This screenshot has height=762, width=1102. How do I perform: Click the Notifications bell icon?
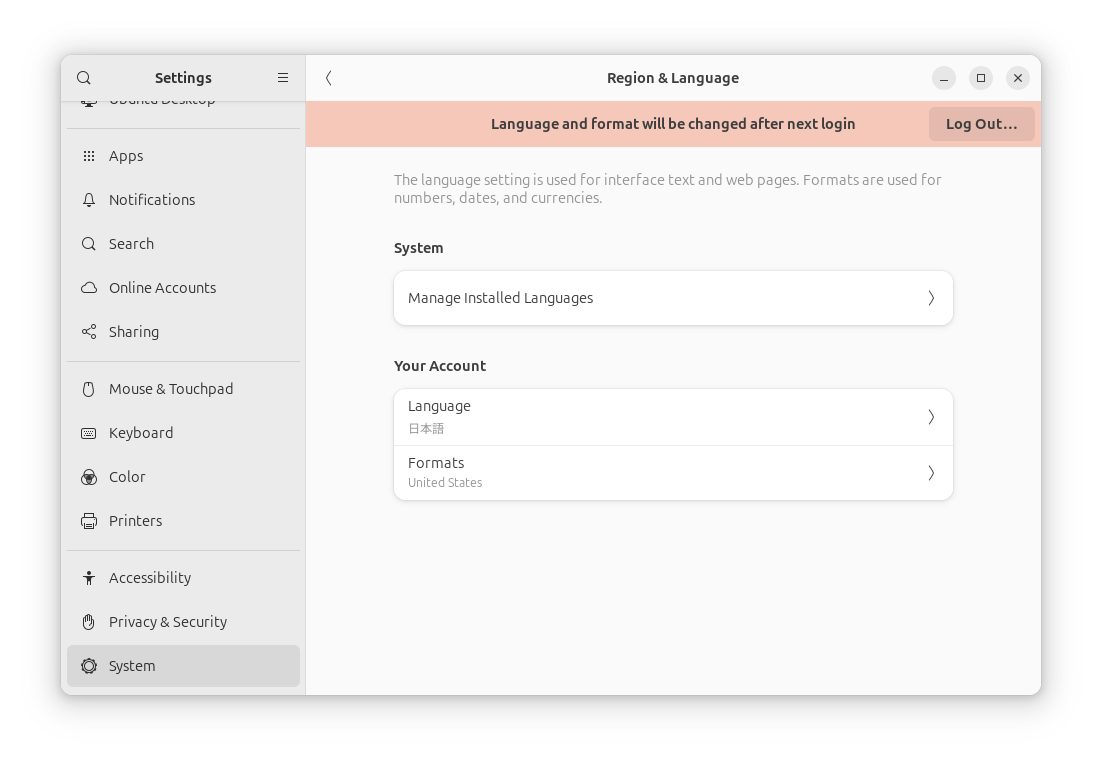tap(89, 200)
